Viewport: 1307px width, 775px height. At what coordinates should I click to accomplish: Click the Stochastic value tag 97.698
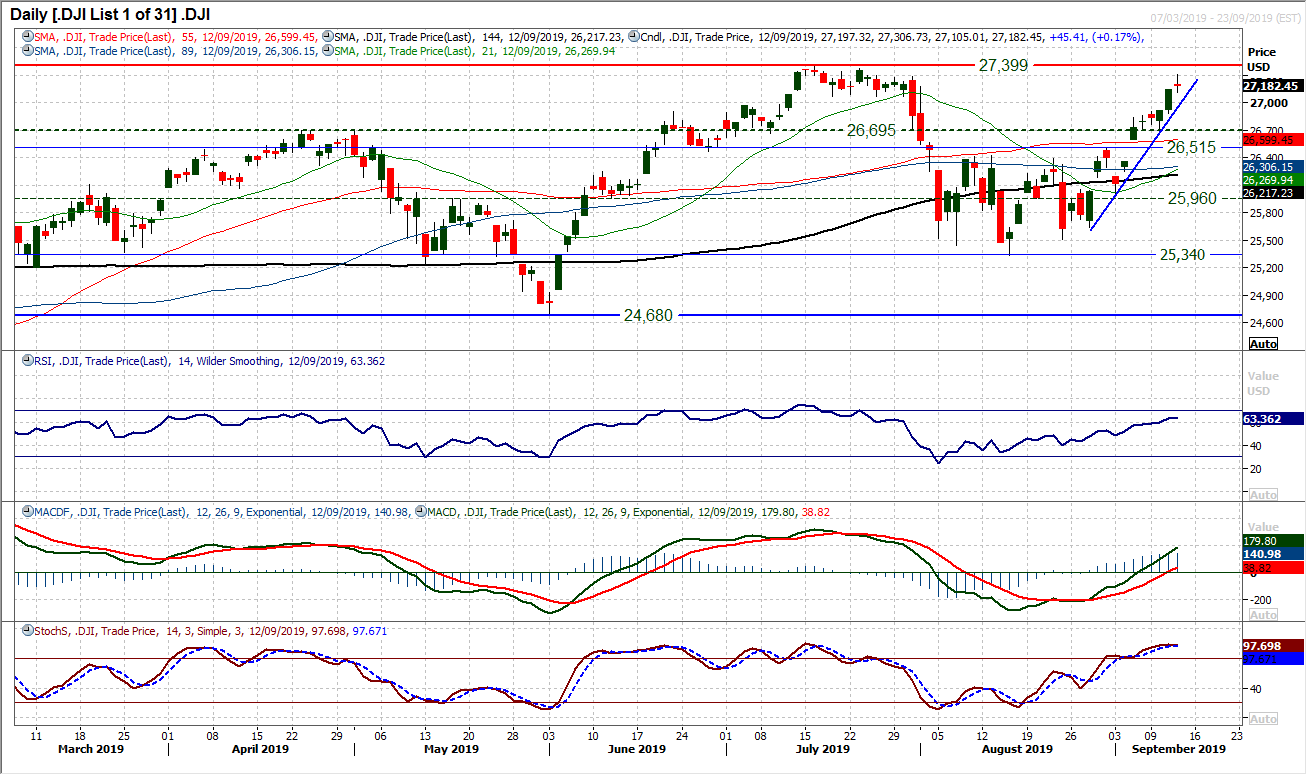coord(1272,645)
